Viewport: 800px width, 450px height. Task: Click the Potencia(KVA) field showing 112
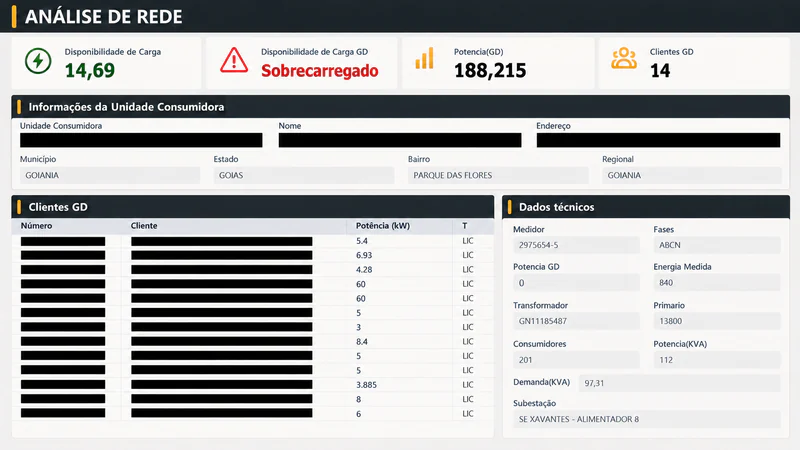pyautogui.click(x=717, y=360)
